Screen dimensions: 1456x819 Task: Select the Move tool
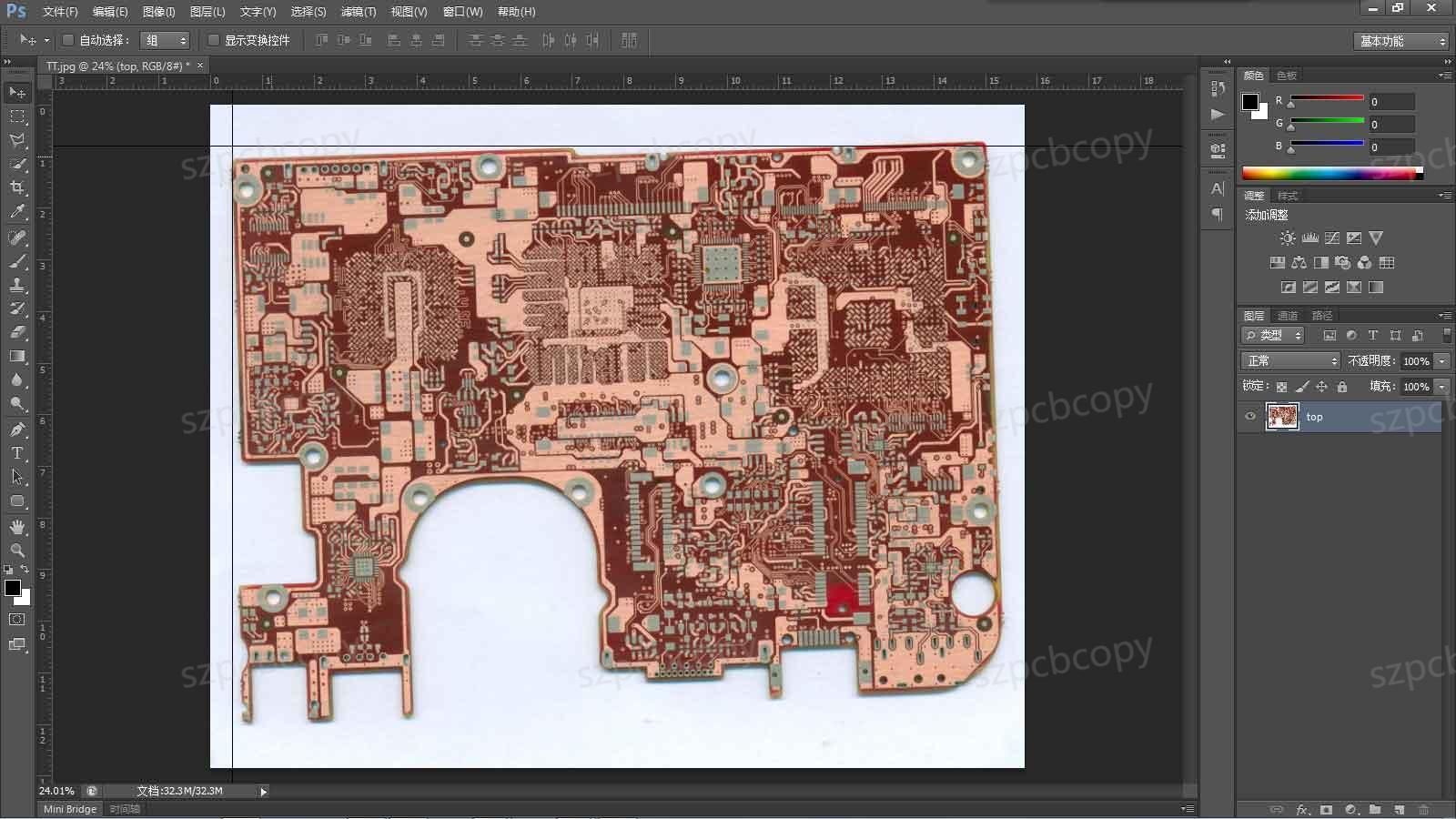click(x=17, y=93)
